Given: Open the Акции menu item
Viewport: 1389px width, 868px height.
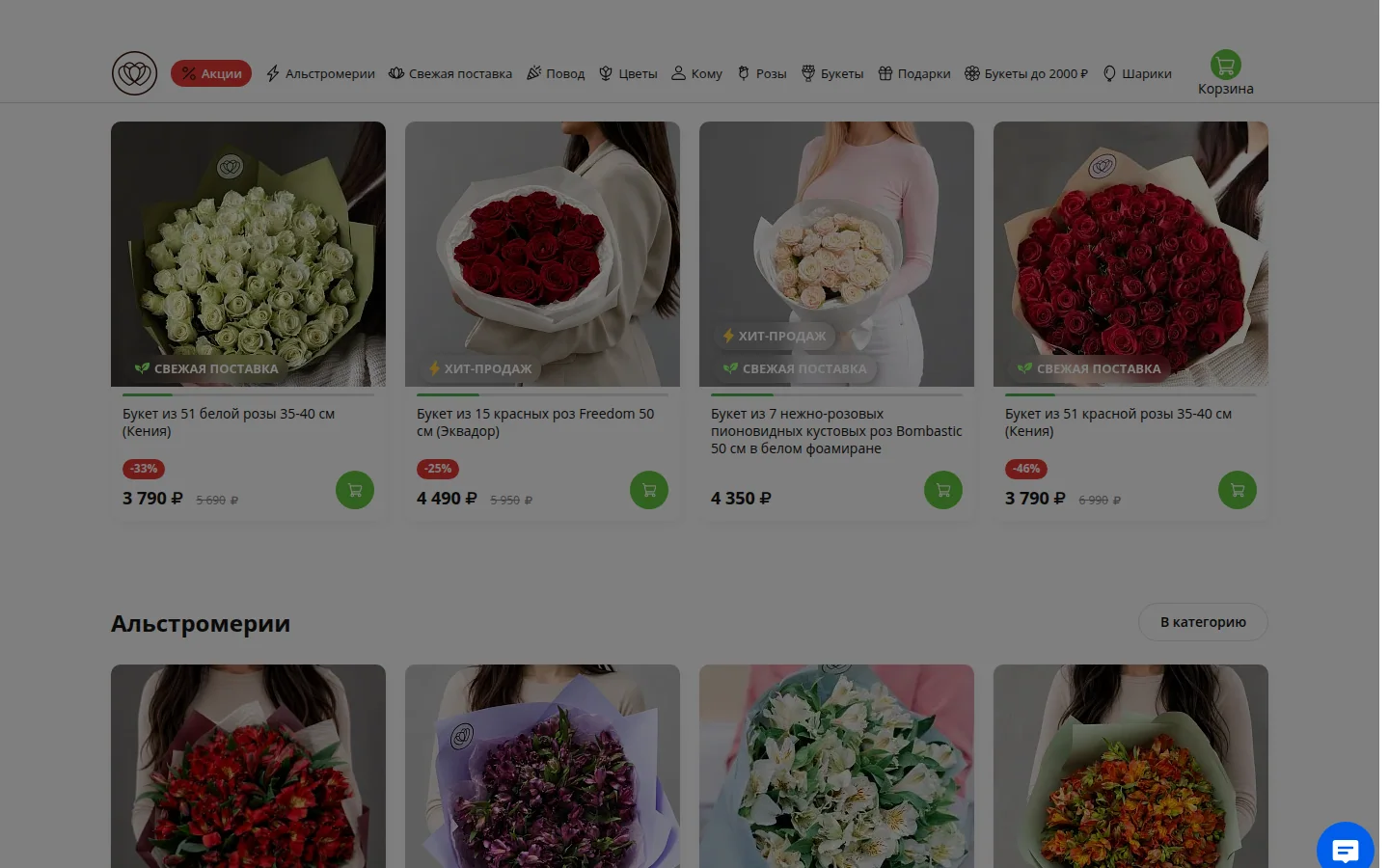Looking at the screenshot, I should click(211, 73).
